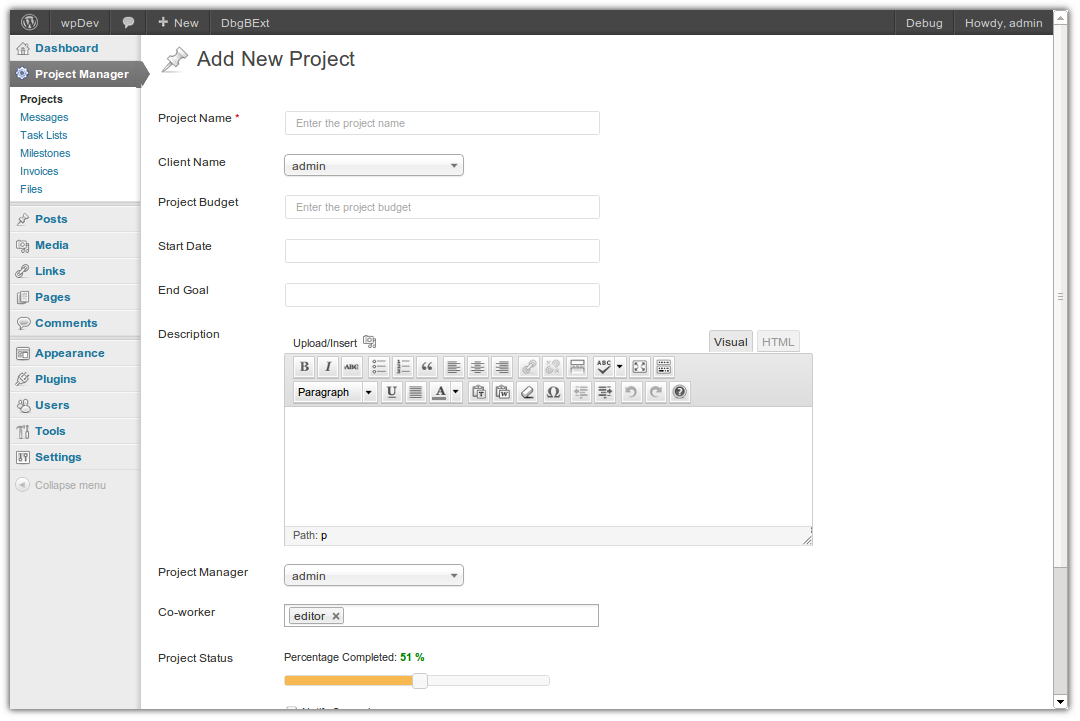Apply blockquote formatting
Viewport: 1080px width, 721px height.
tap(427, 367)
